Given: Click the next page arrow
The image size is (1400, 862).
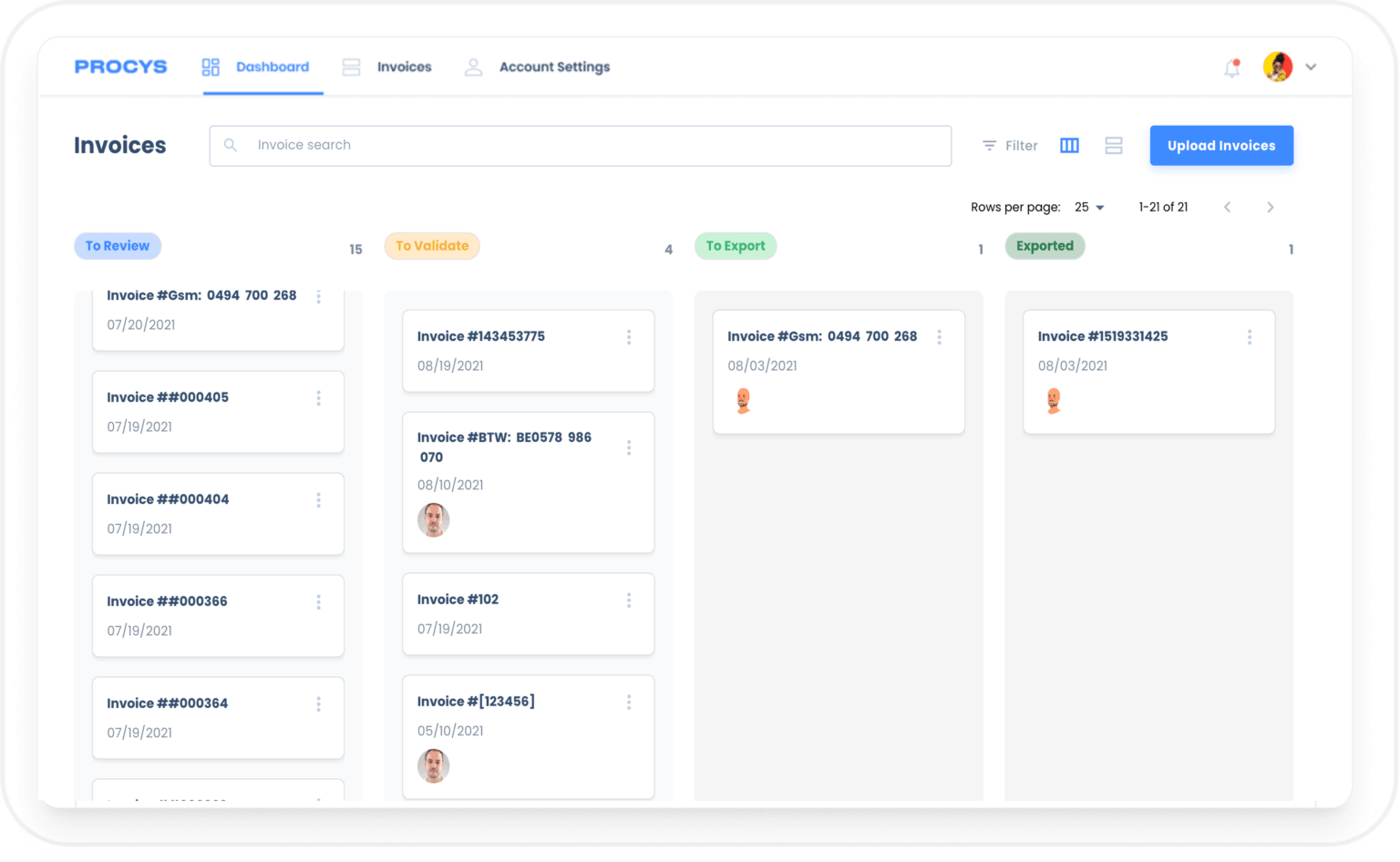Looking at the screenshot, I should 1270,207.
